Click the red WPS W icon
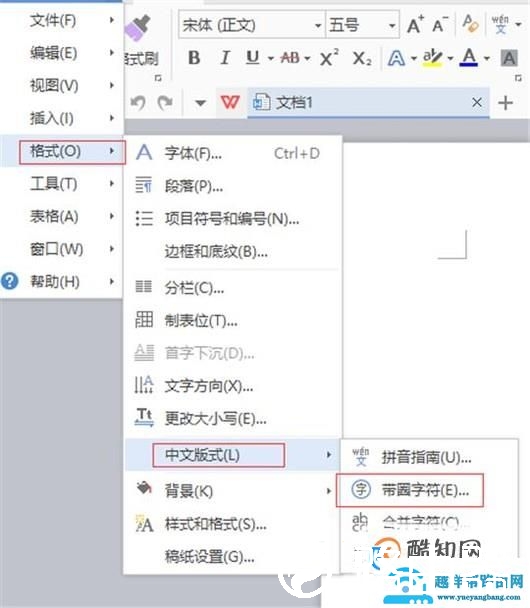 tap(230, 103)
